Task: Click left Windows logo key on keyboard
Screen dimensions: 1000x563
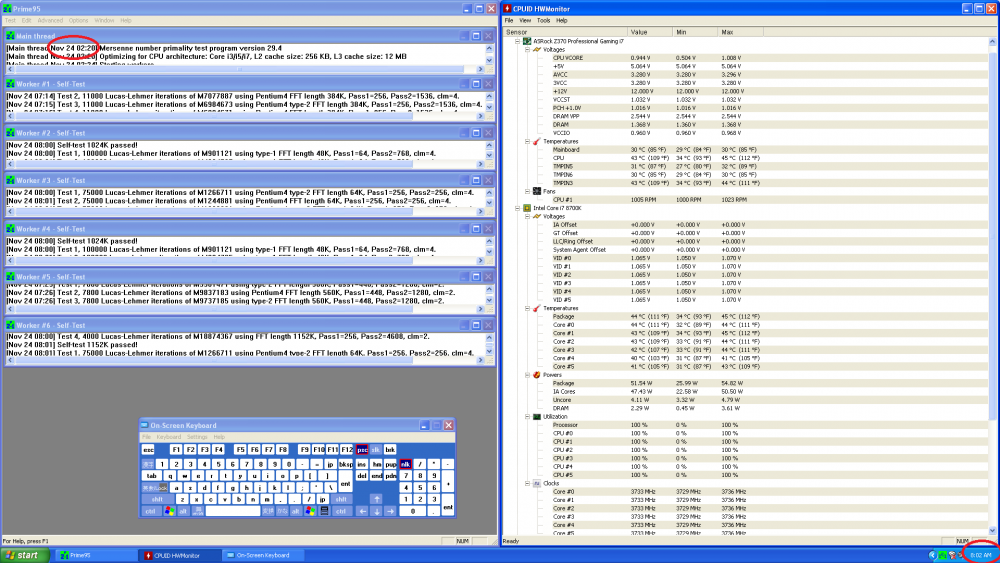Action: (169, 511)
